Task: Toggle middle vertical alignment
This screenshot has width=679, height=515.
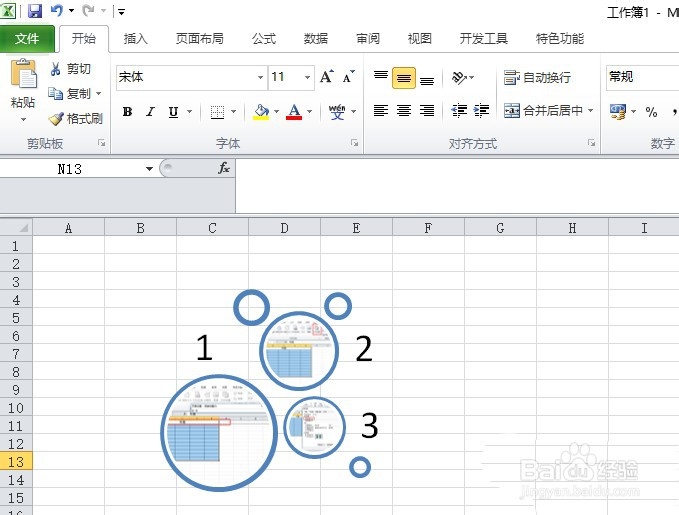Action: click(404, 78)
